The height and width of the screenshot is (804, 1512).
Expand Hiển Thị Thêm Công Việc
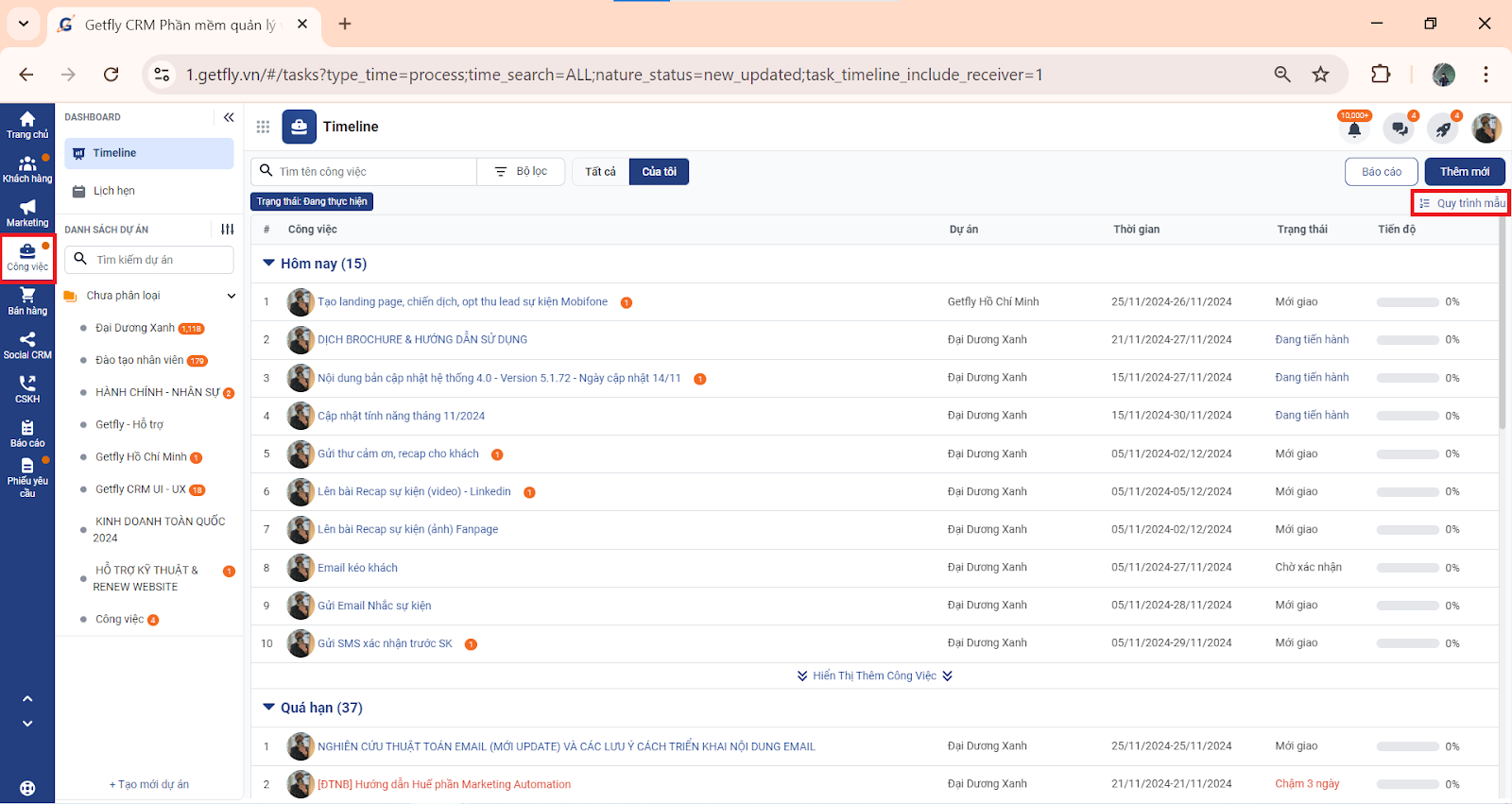click(x=874, y=676)
